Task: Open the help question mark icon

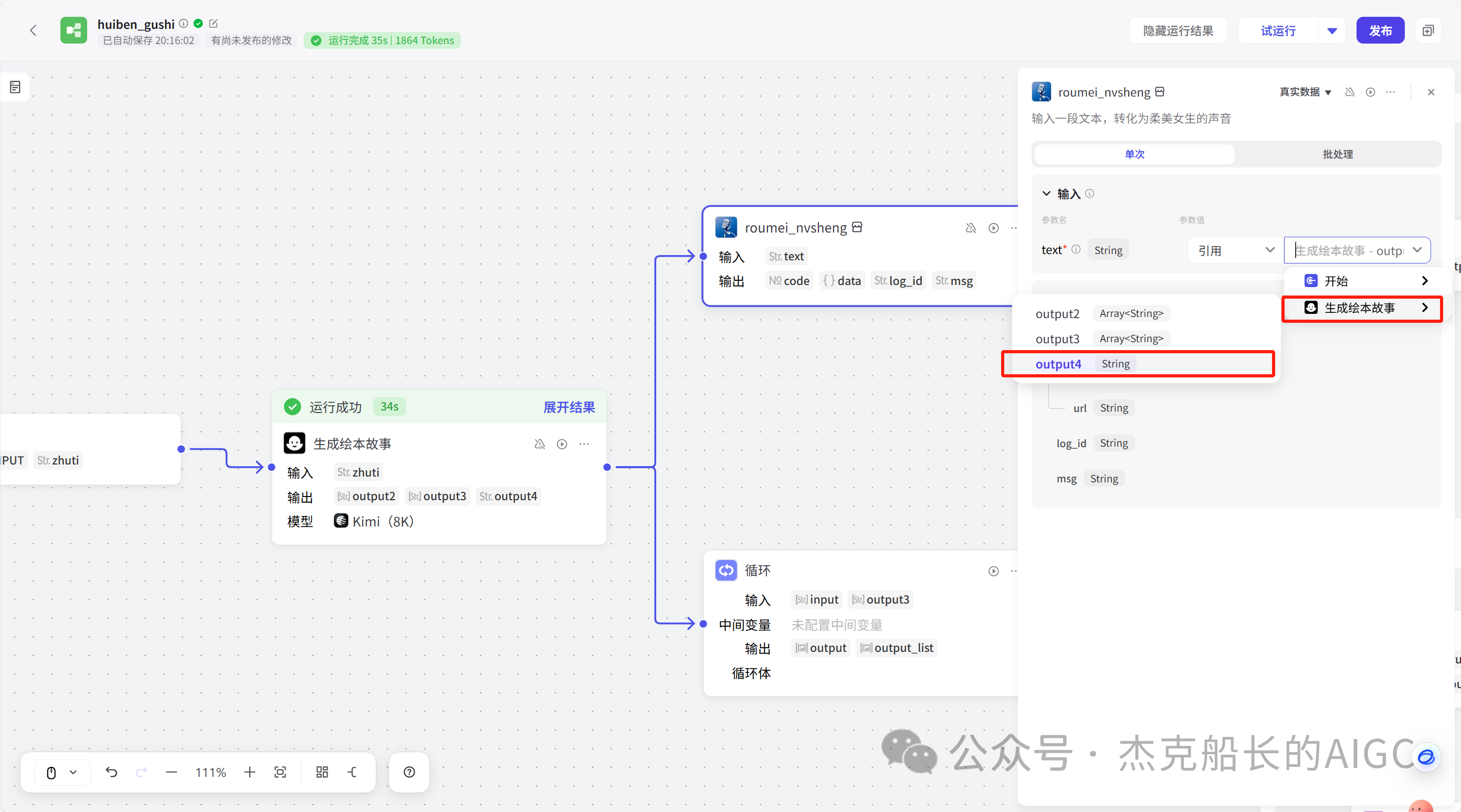Action: [x=409, y=772]
